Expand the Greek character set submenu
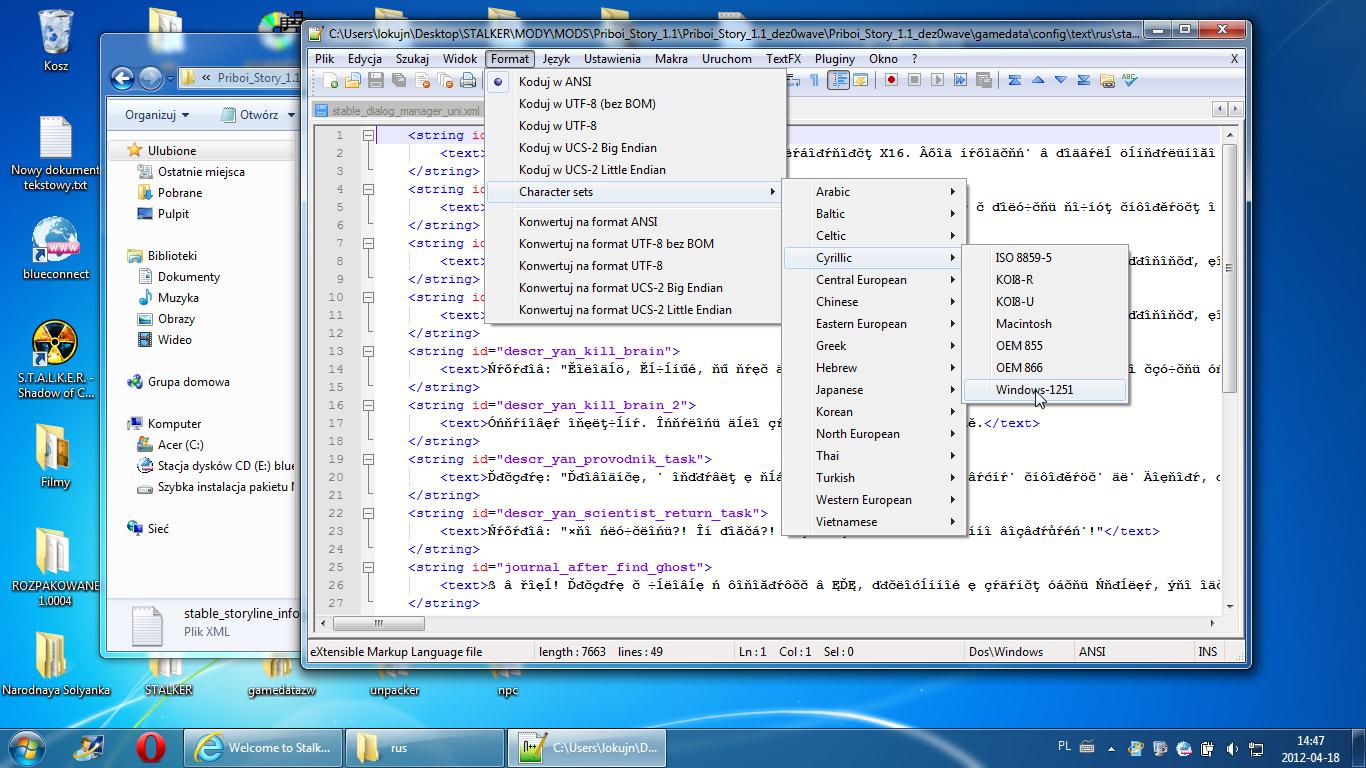Image resolution: width=1366 pixels, height=768 pixels. pos(873,346)
